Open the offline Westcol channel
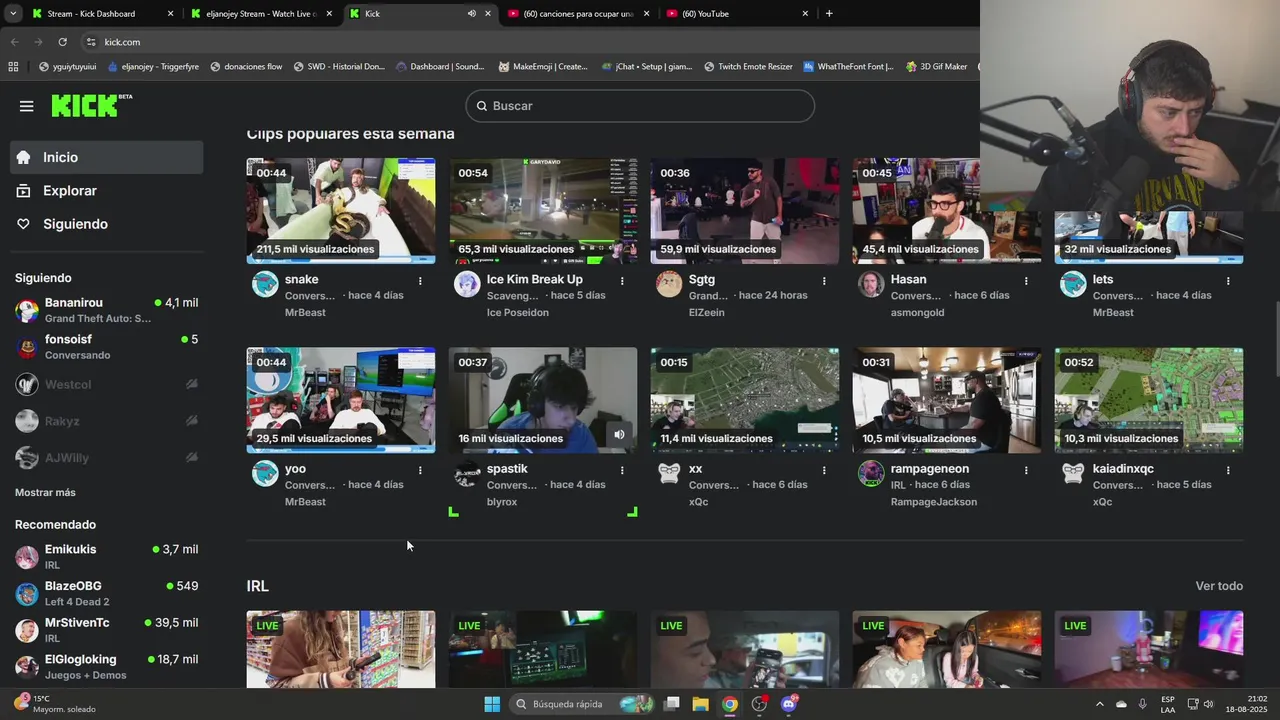The image size is (1280, 720). (x=107, y=384)
